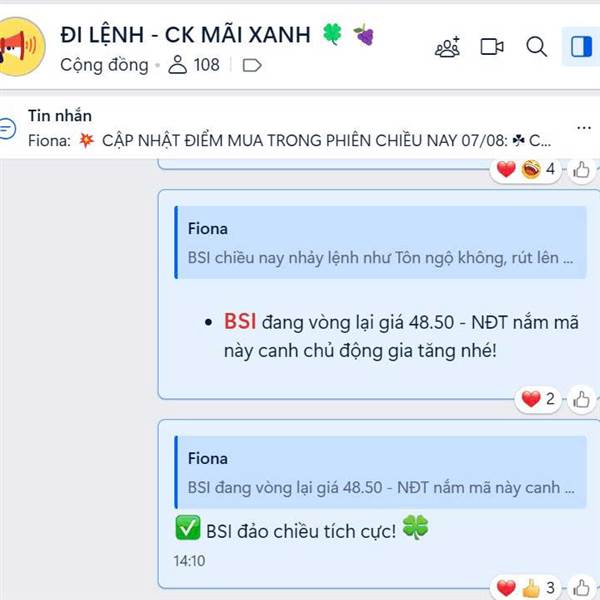Viewport: 600px width, 600px height.
Task: Open the add members icon
Action: [447, 47]
